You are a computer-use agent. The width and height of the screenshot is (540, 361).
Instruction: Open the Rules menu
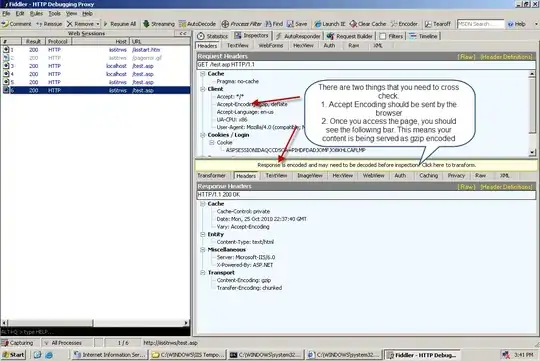tap(36, 13)
